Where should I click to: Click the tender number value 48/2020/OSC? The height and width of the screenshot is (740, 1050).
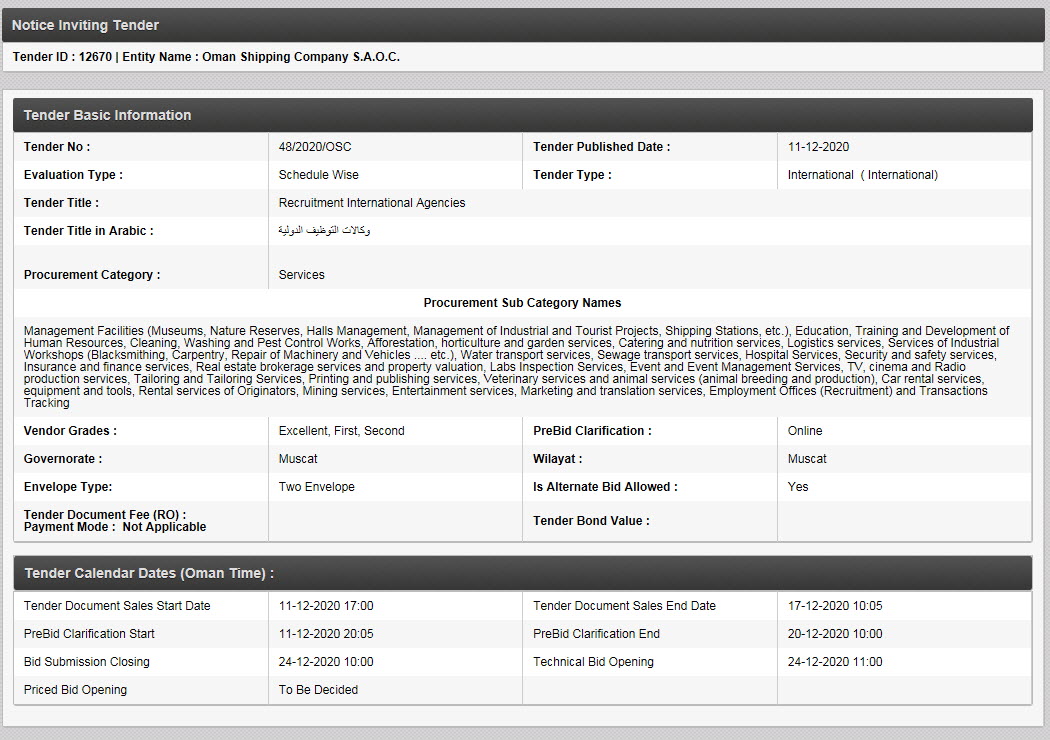[315, 147]
